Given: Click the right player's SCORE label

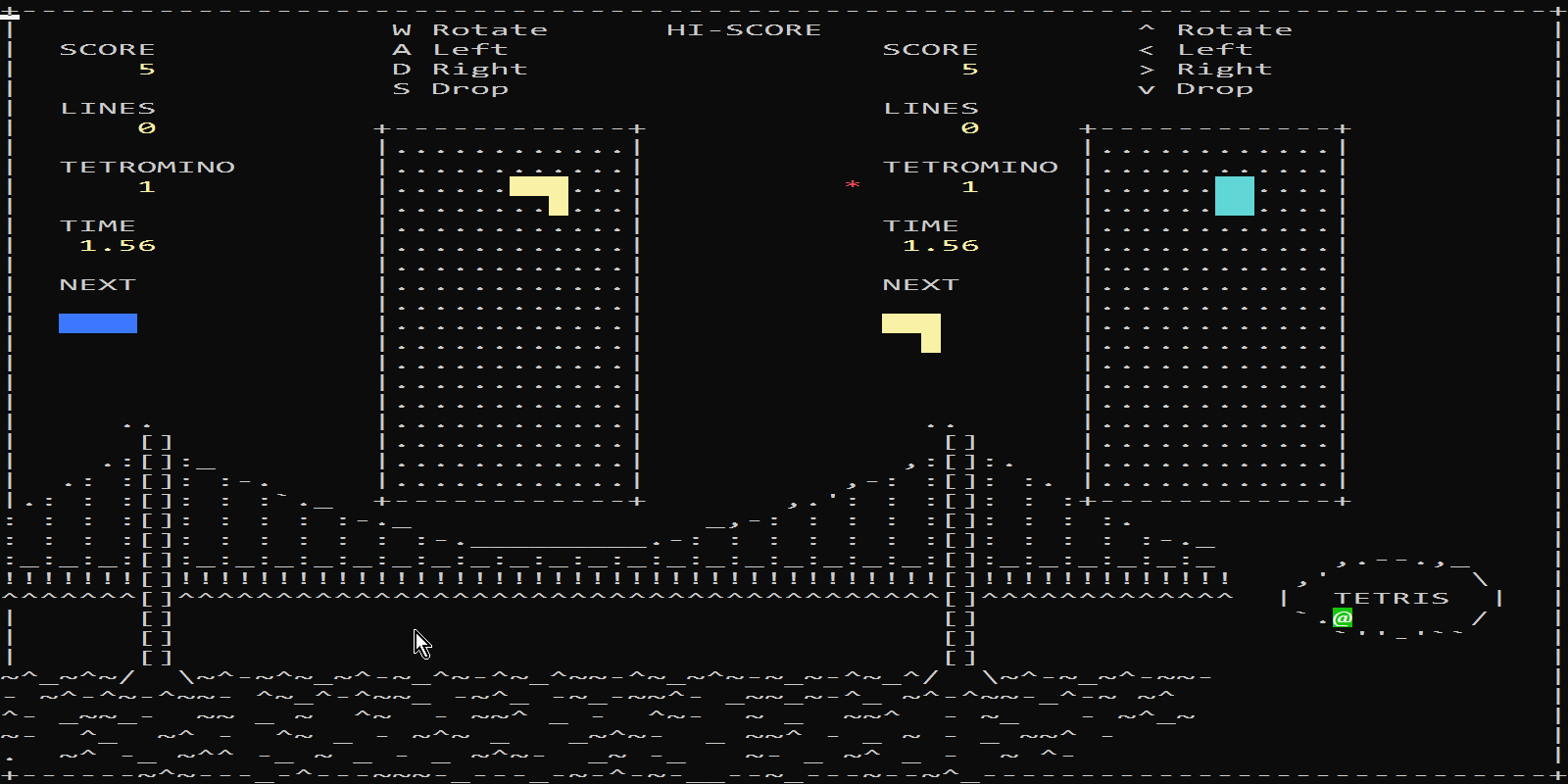Looking at the screenshot, I should point(931,49).
